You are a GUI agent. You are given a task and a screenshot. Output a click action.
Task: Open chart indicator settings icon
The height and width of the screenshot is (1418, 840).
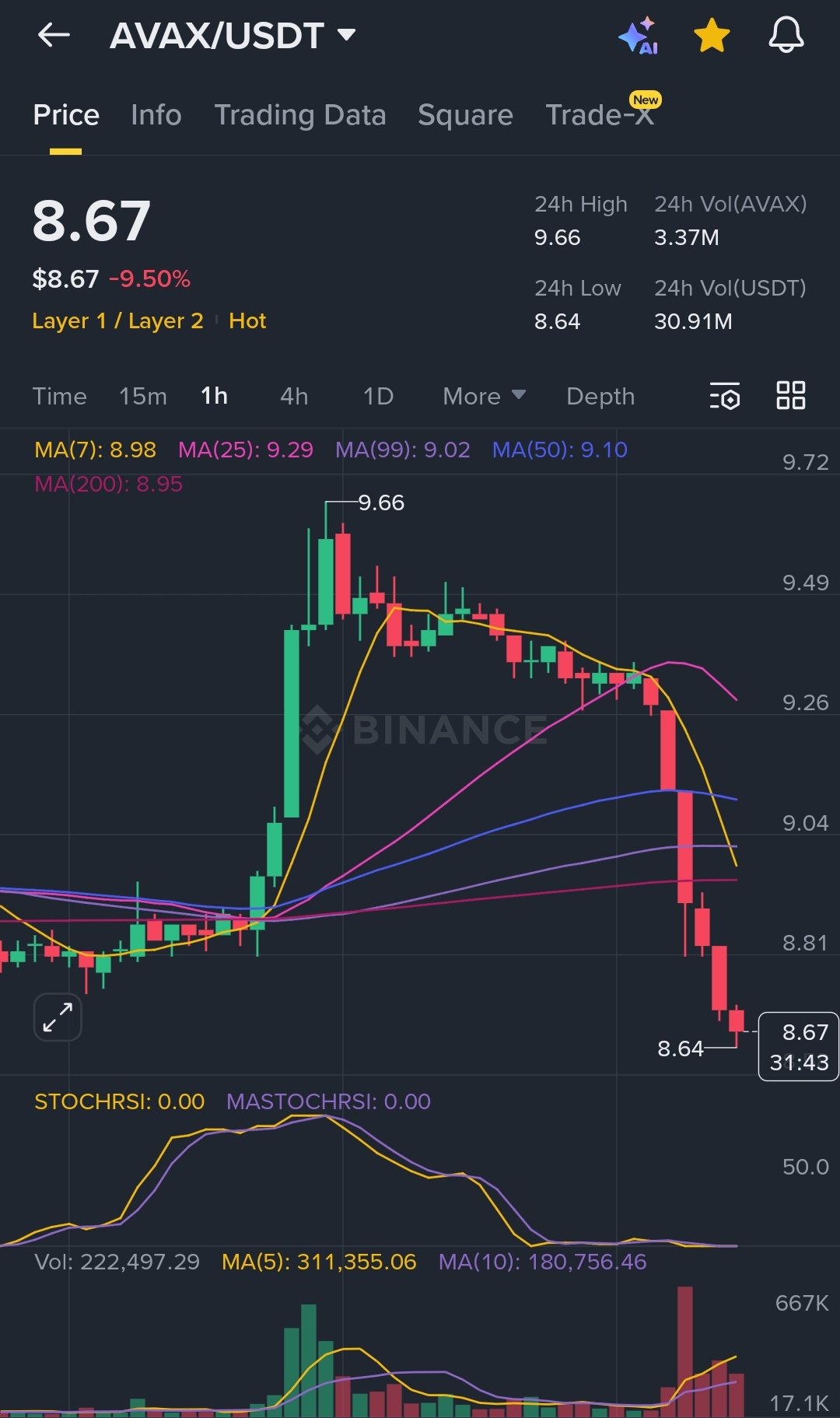click(x=724, y=396)
